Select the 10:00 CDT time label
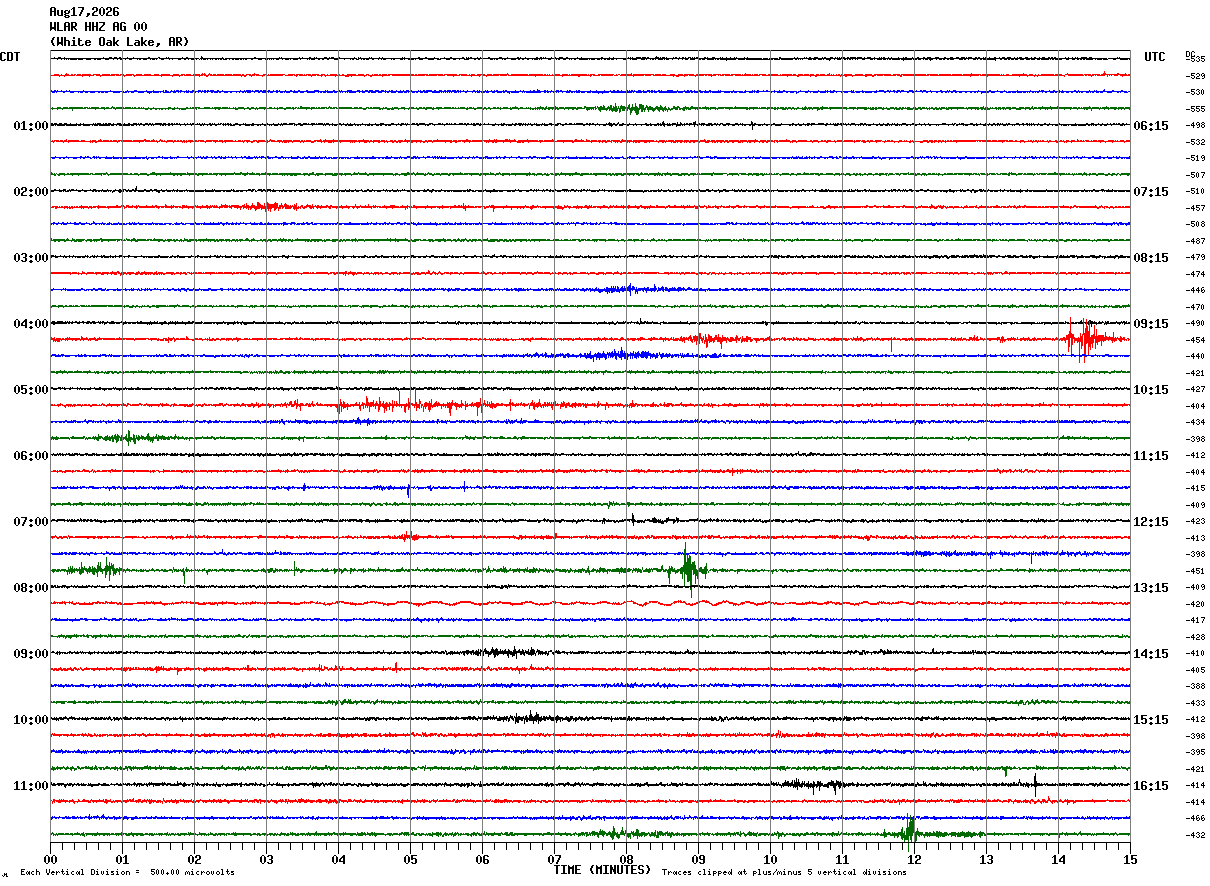Viewport: 1210px width, 886px height. coord(30,720)
